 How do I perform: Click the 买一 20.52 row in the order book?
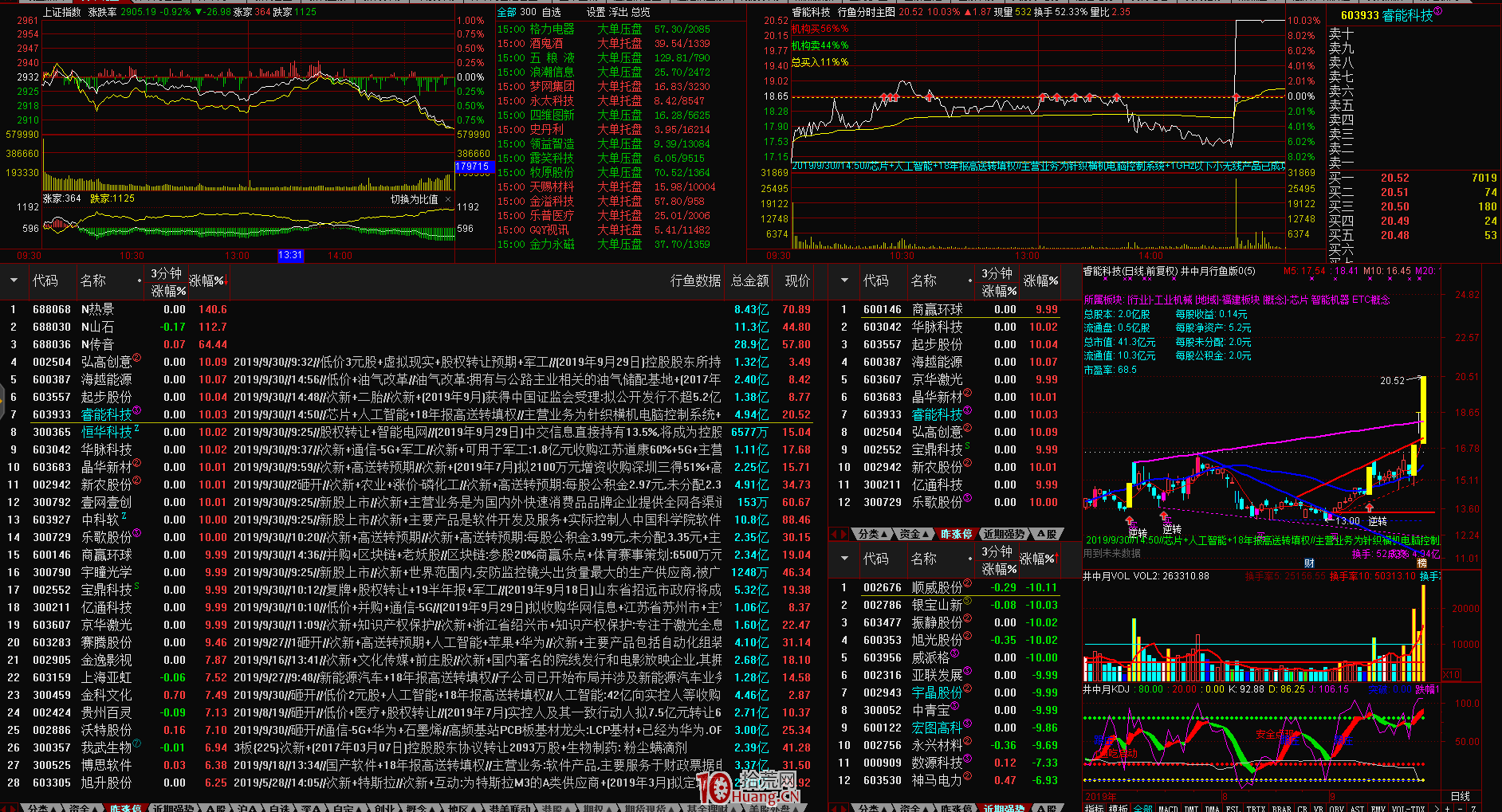(1413, 178)
